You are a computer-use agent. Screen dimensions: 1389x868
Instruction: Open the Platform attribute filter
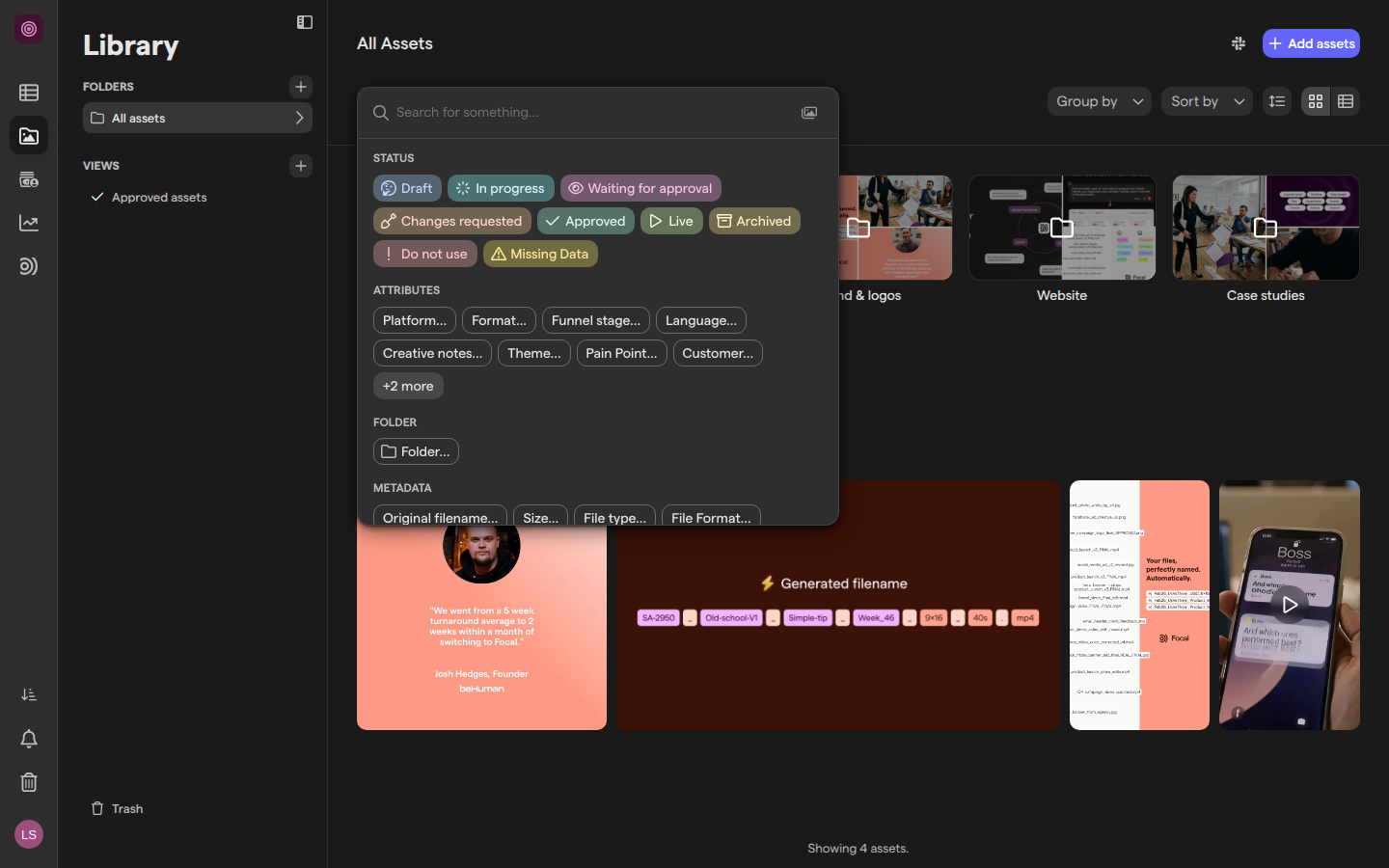click(x=415, y=320)
